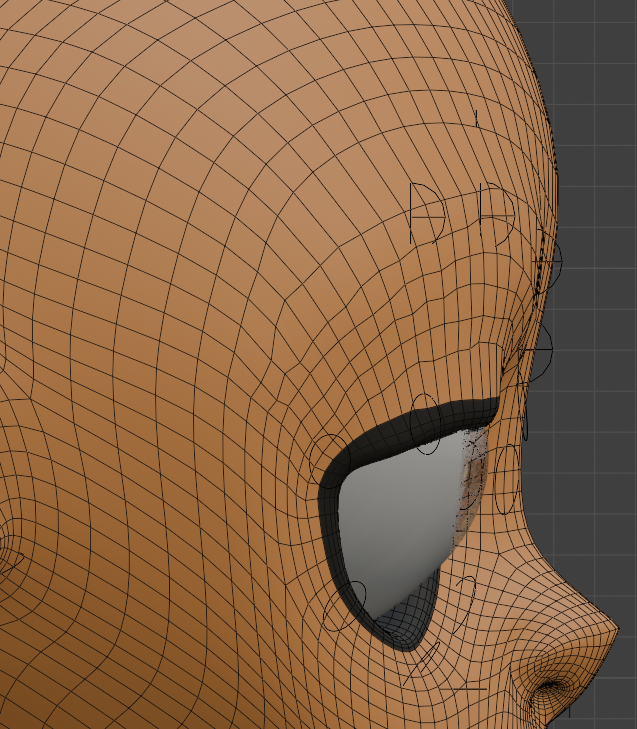The height and width of the screenshot is (729, 637).
Task: Click the middle D-shaped eyebrow control
Action: (x=495, y=213)
